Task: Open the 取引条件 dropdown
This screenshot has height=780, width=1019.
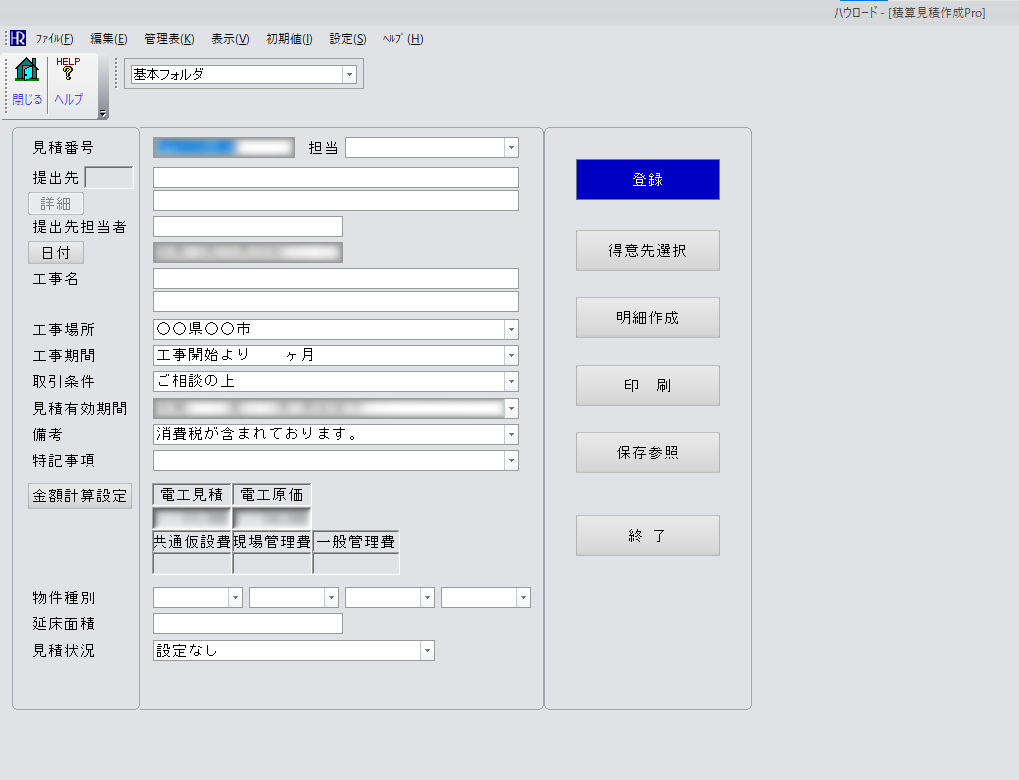Action: (511, 382)
